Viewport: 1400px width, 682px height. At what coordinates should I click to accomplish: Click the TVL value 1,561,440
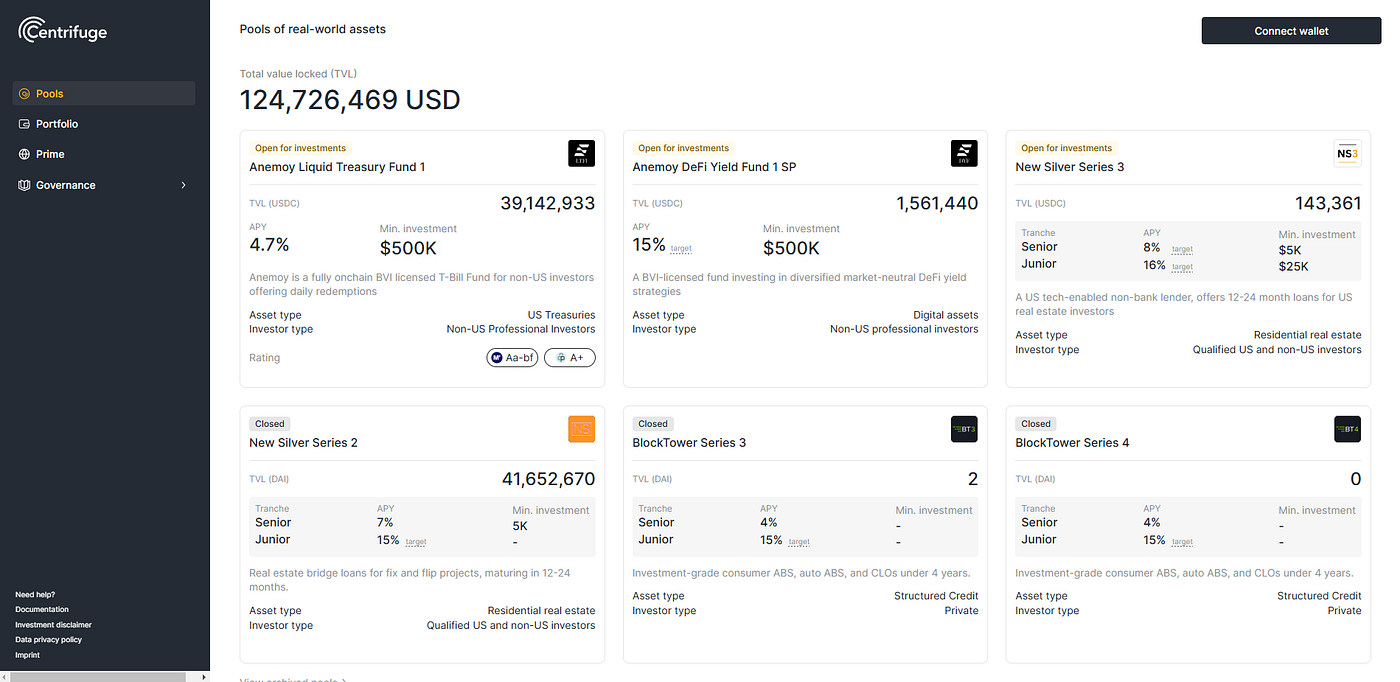pos(937,203)
